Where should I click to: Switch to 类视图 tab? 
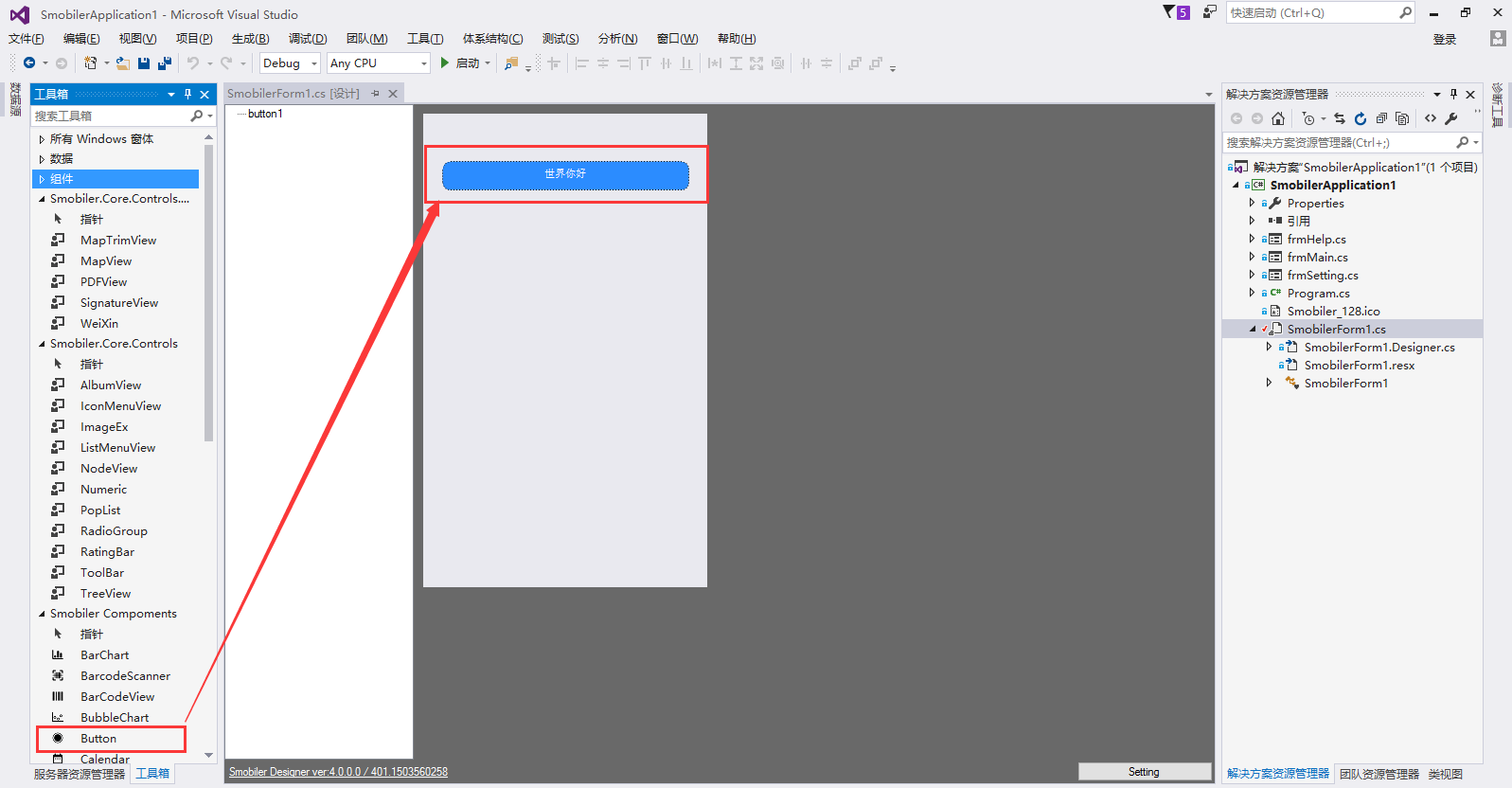point(1446,774)
